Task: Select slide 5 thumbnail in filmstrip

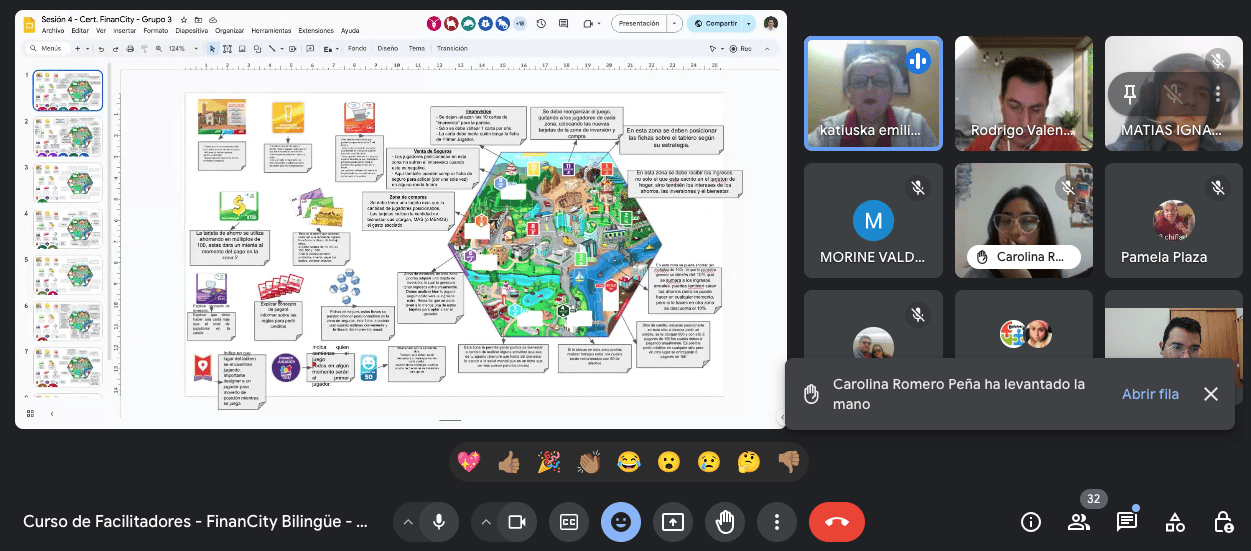Action: (x=67, y=275)
